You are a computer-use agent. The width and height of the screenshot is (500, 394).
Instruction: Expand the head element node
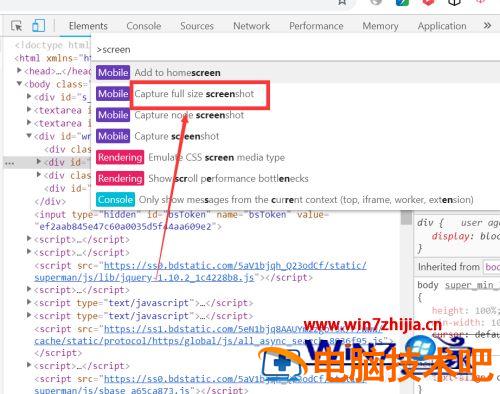coord(19,71)
